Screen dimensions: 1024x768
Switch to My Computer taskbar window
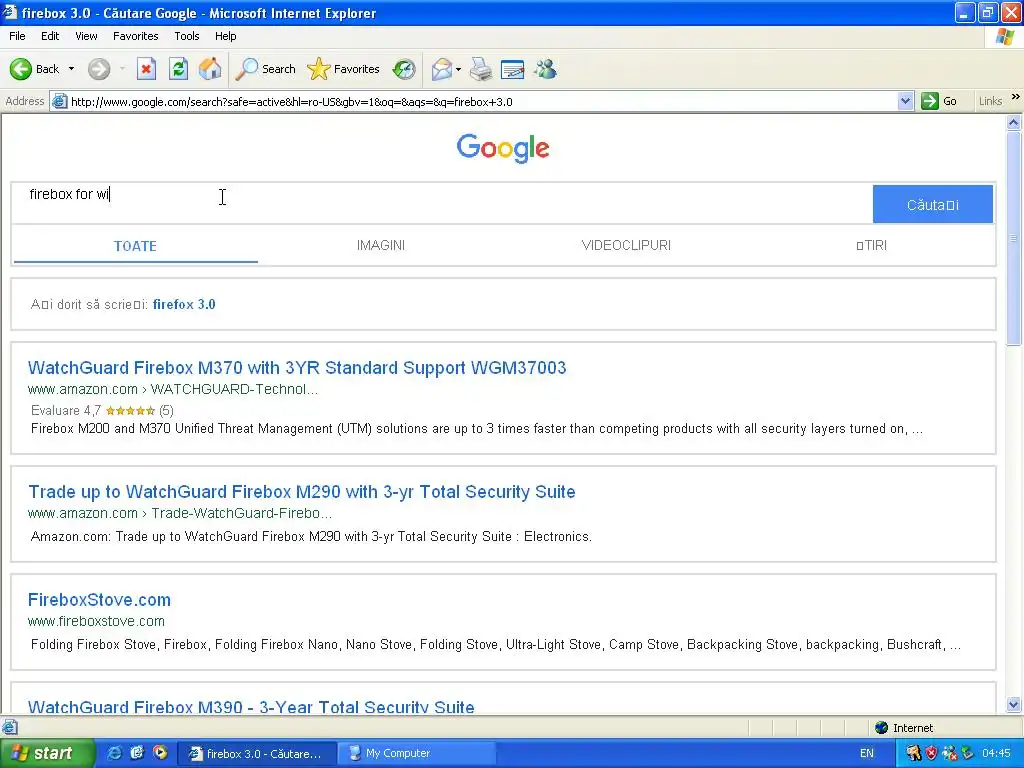pyautogui.click(x=418, y=754)
